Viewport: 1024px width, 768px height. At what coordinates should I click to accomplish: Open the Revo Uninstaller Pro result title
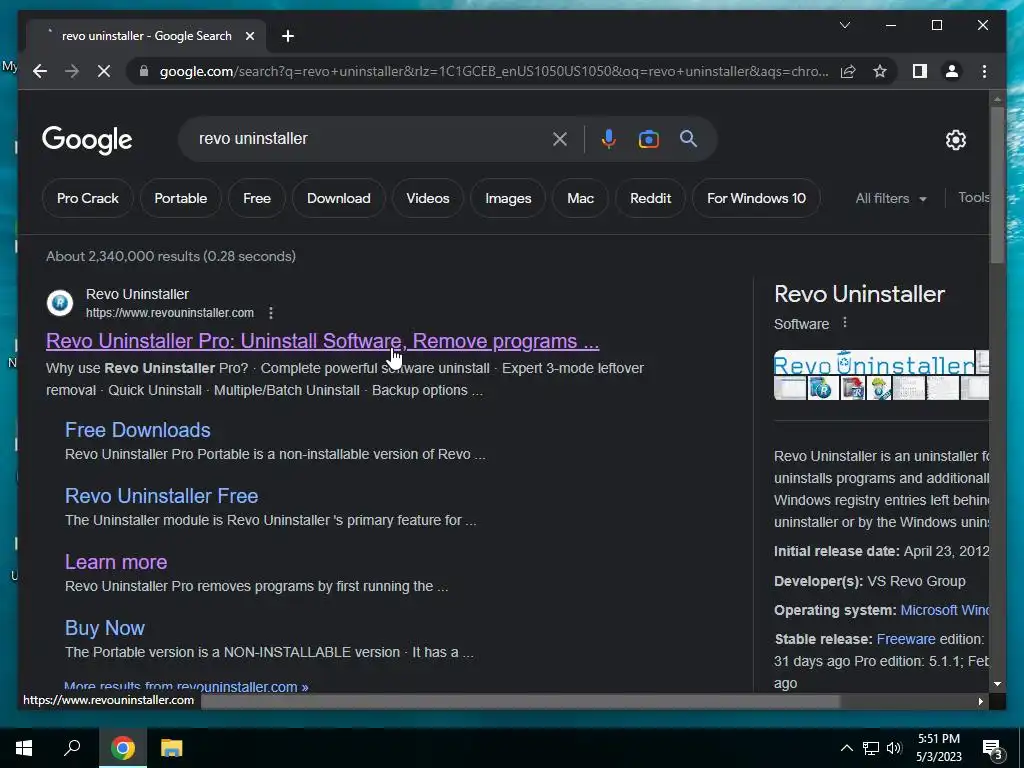pos(322,341)
